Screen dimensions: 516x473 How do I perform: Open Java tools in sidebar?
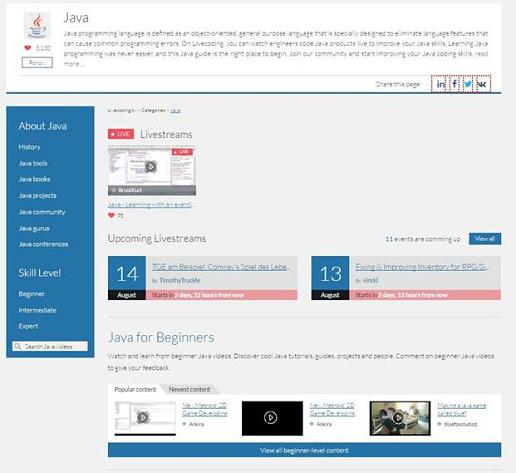click(x=33, y=163)
